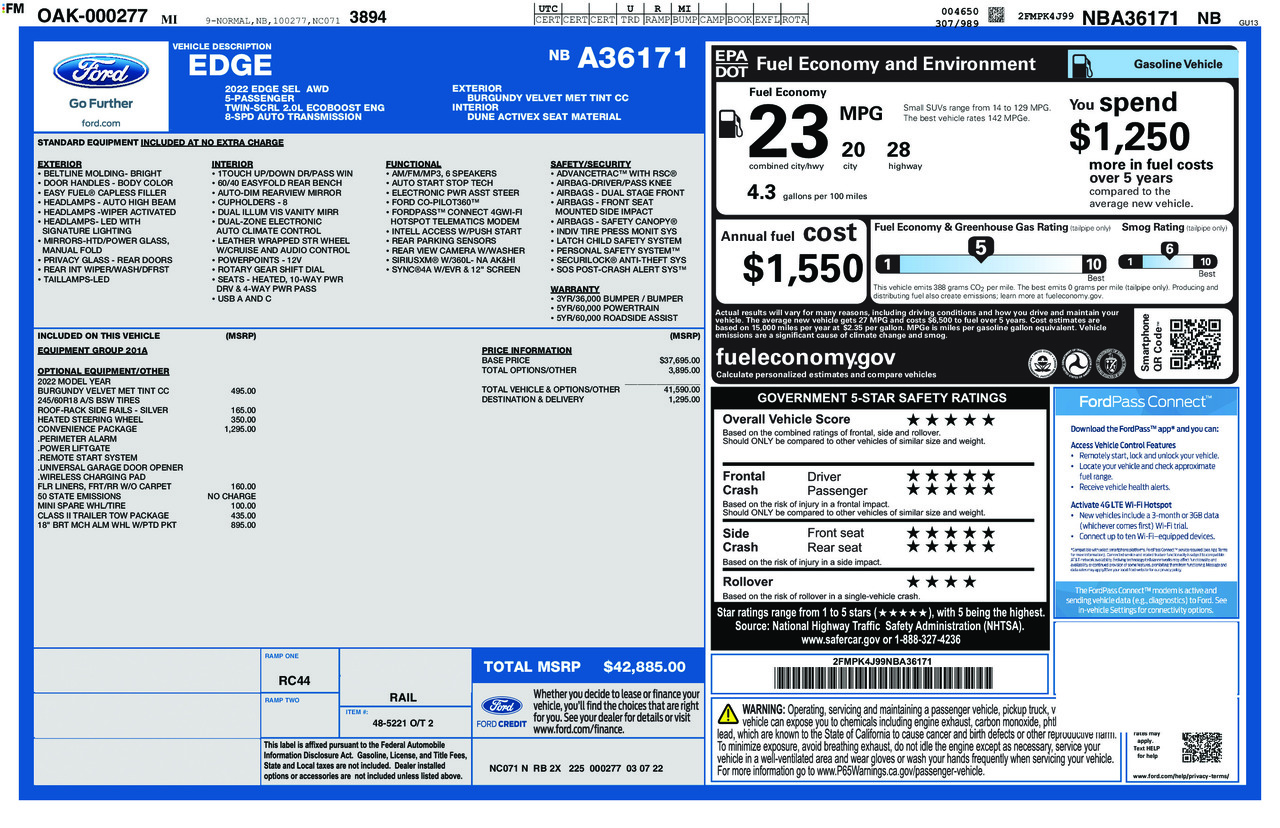Click the RC44 ramp one code
The image size is (1280, 828).
[294, 680]
